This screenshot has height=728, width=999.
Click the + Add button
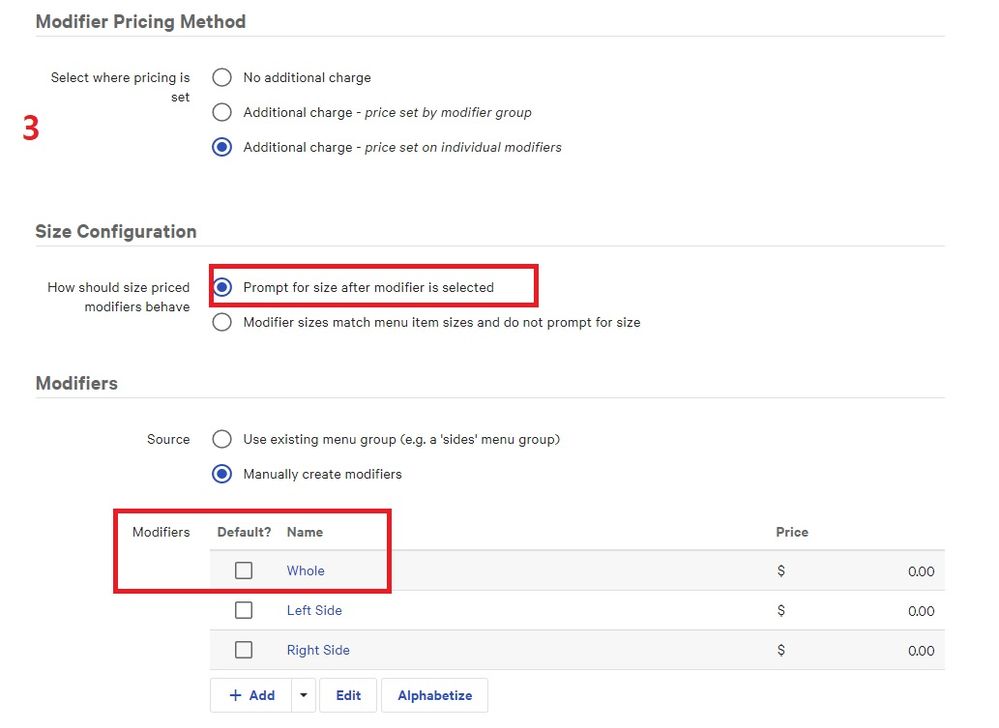(251, 695)
